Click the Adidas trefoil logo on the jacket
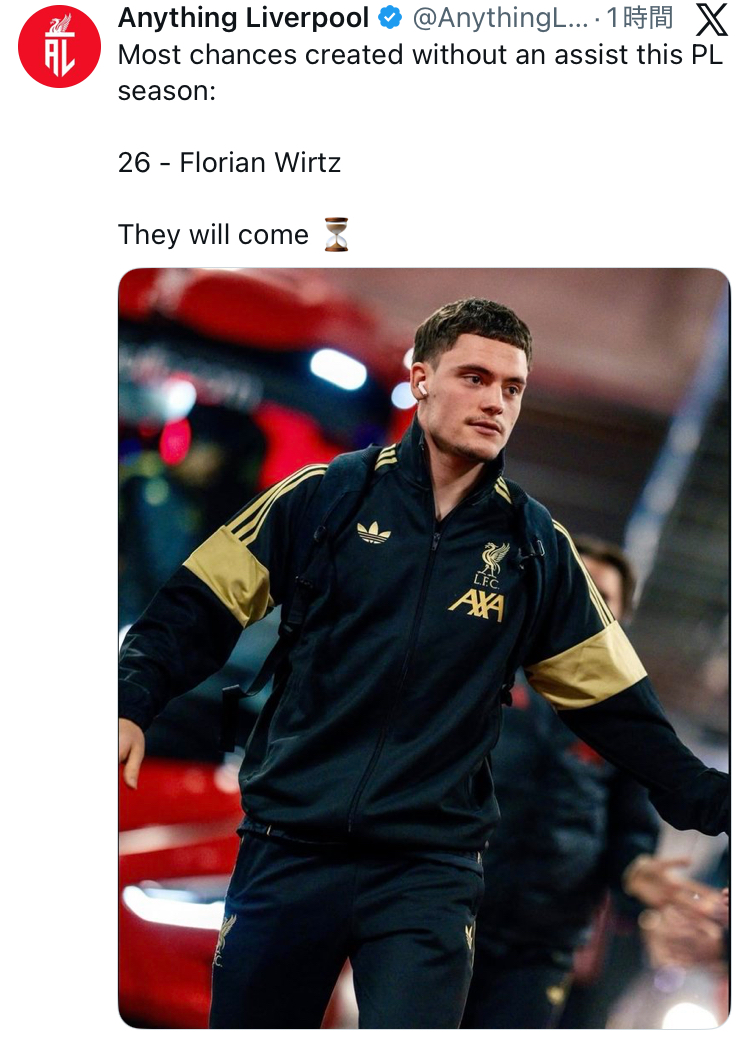Image resolution: width=750 pixels, height=1040 pixels. (373, 532)
